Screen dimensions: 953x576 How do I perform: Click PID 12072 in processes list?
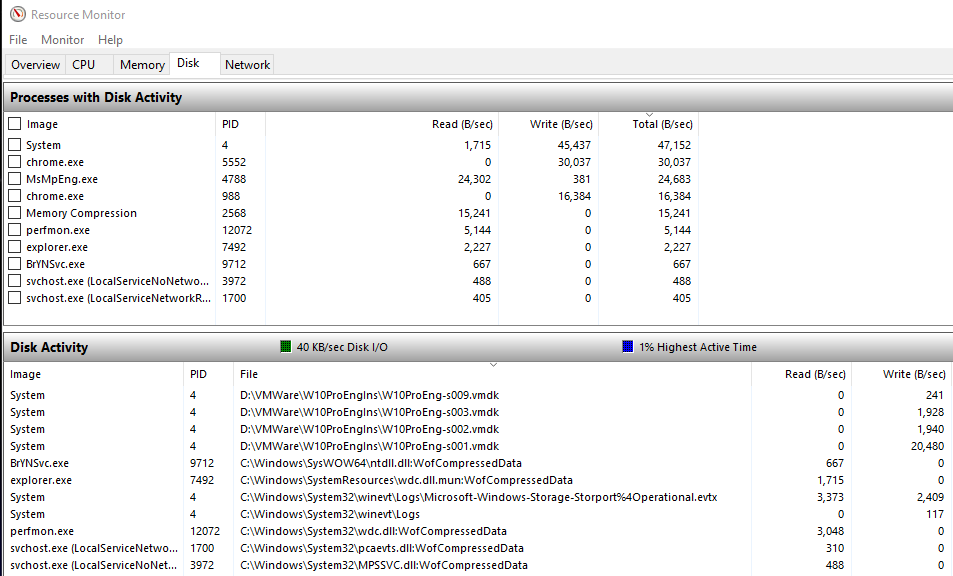point(237,230)
